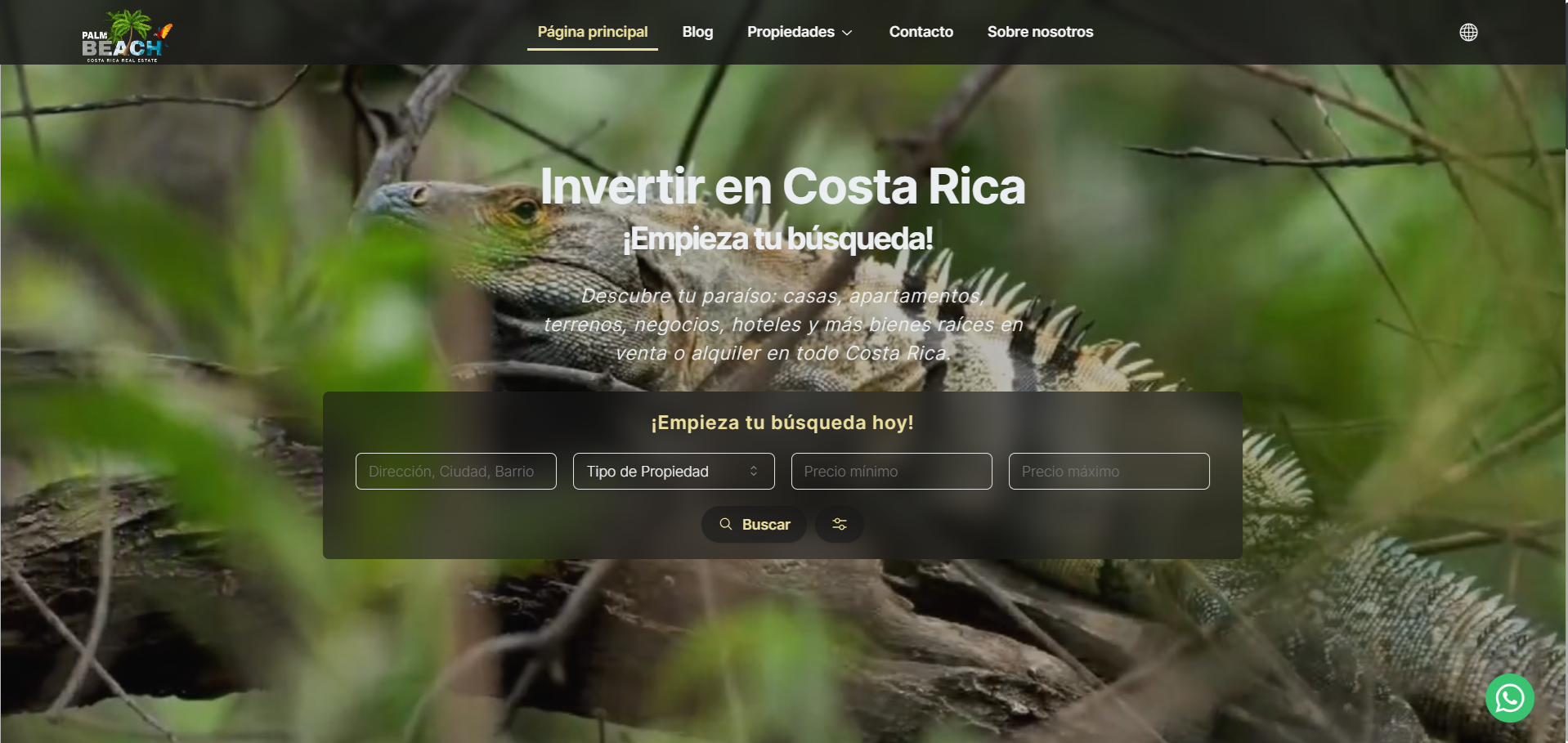Open the Contacto page
1568x743 pixels.
point(921,32)
